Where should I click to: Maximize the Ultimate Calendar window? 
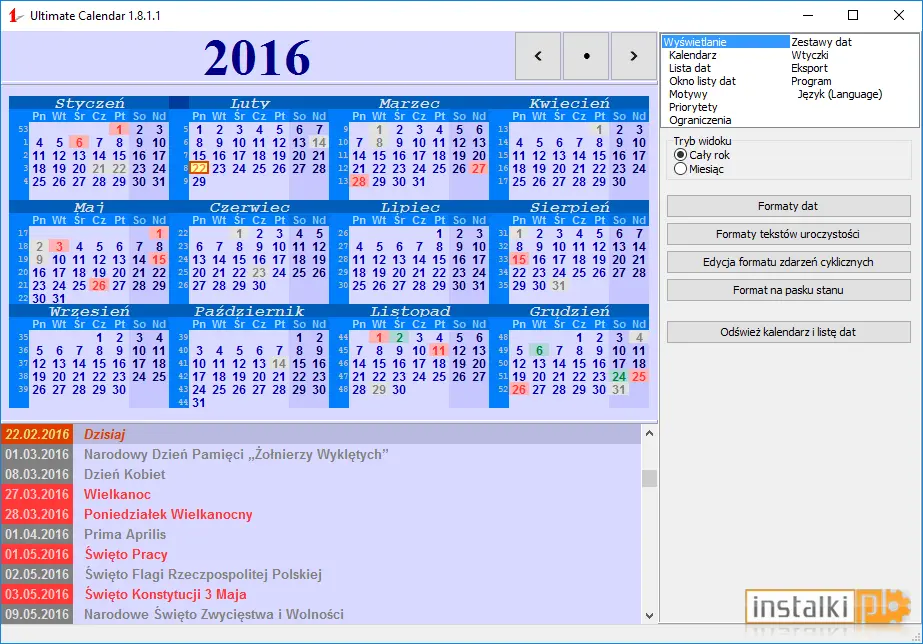(853, 15)
